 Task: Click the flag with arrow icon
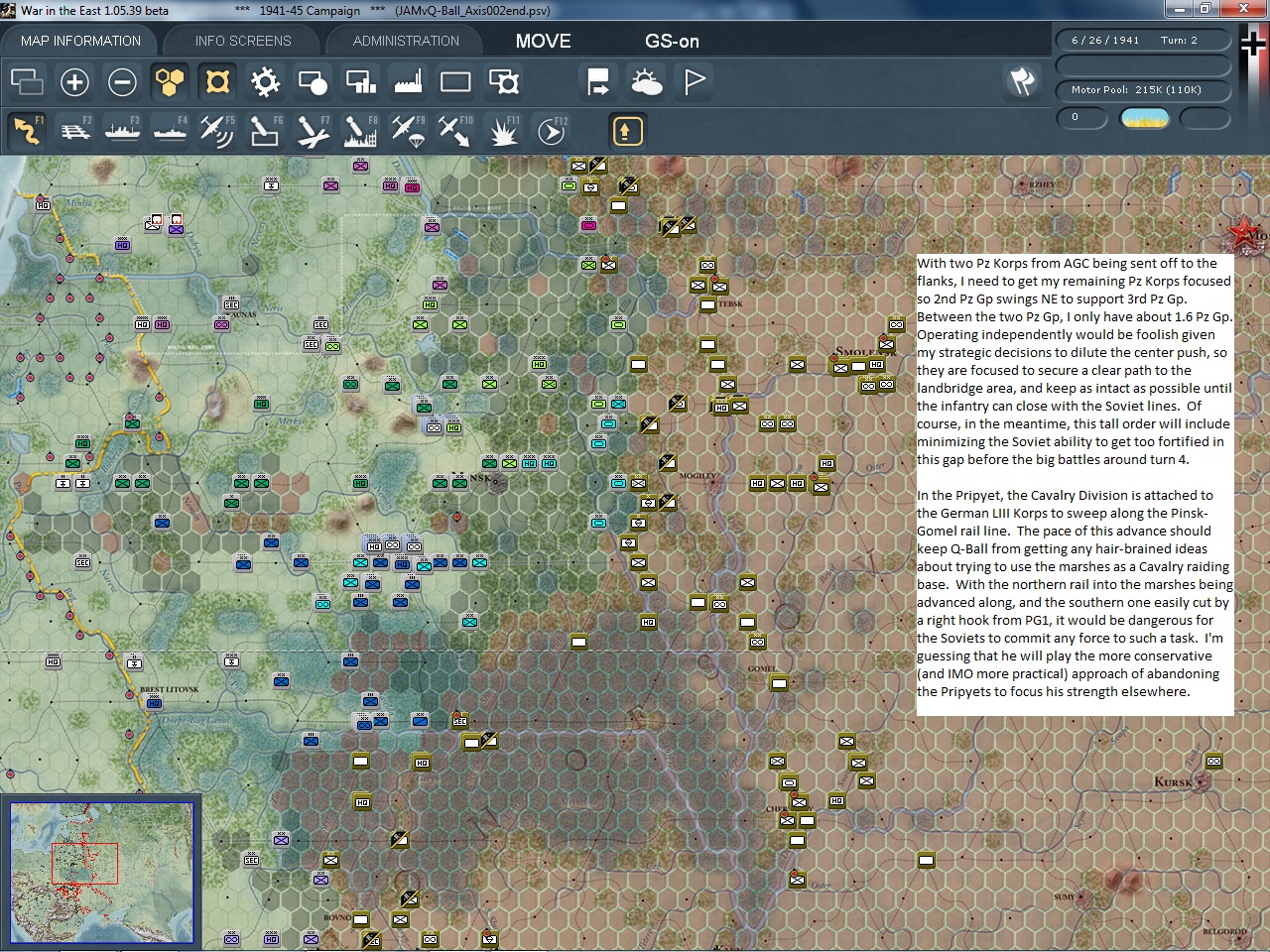point(598,81)
